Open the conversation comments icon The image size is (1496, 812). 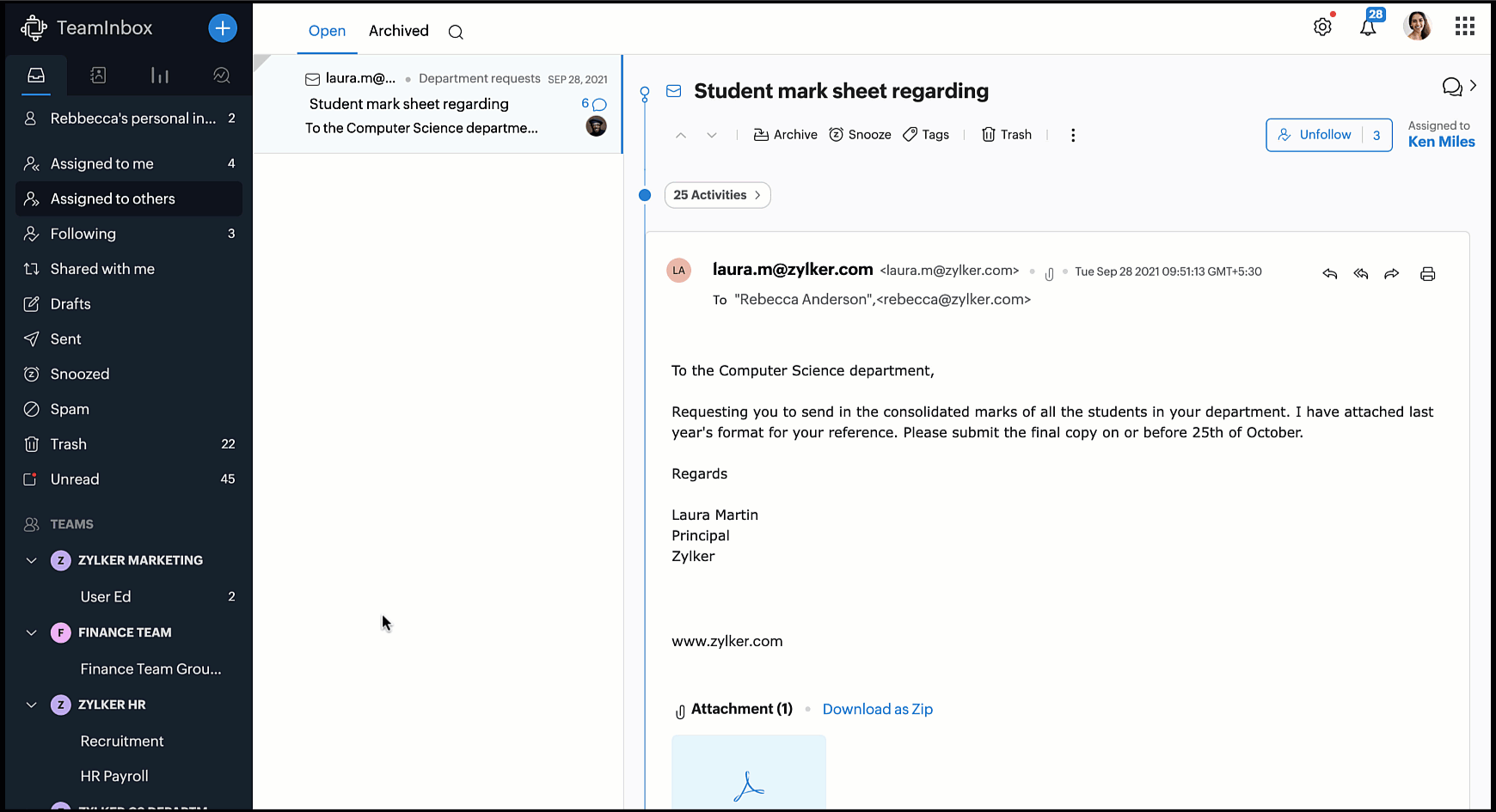(1452, 87)
